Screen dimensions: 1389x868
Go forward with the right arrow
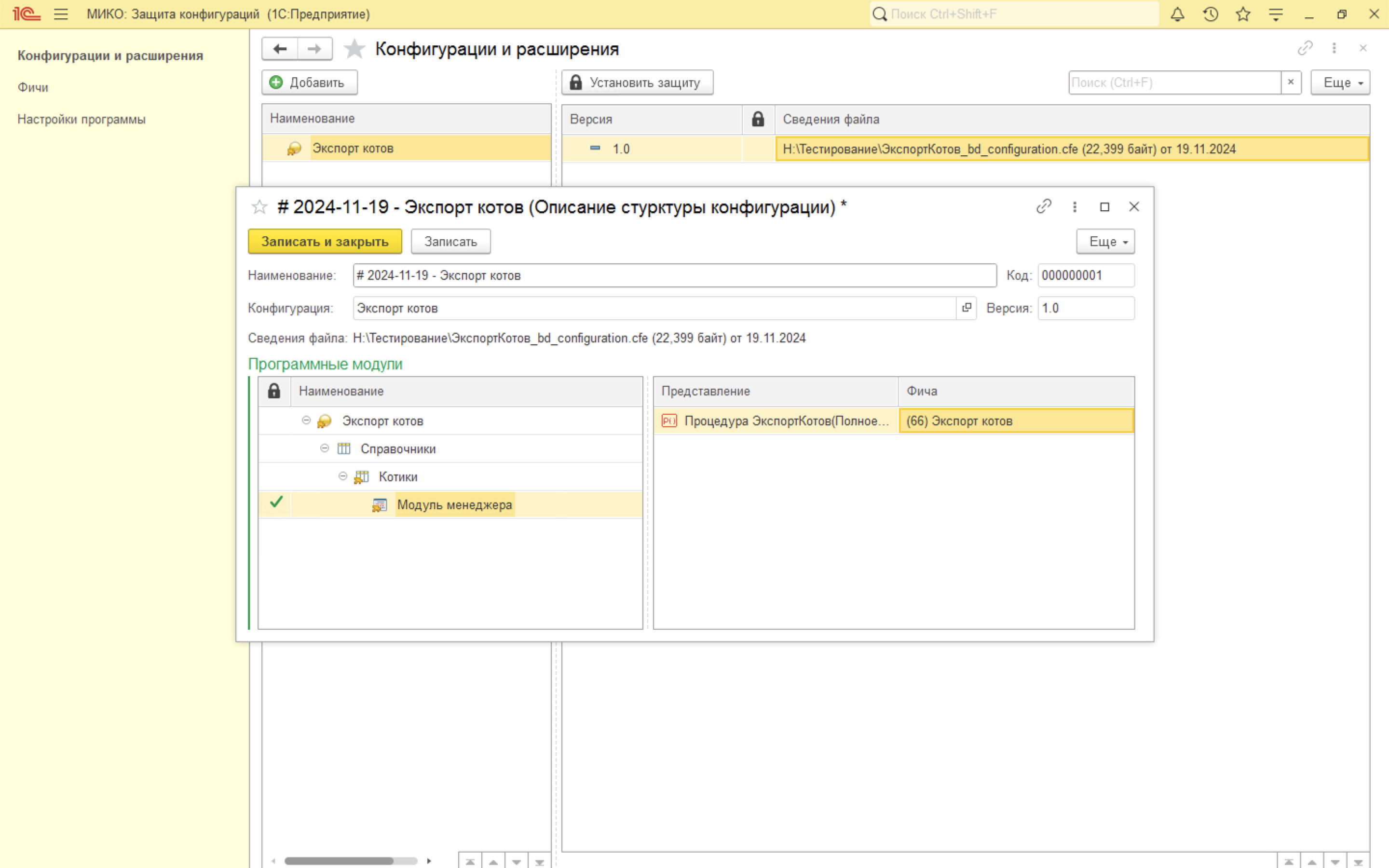pyautogui.click(x=314, y=49)
